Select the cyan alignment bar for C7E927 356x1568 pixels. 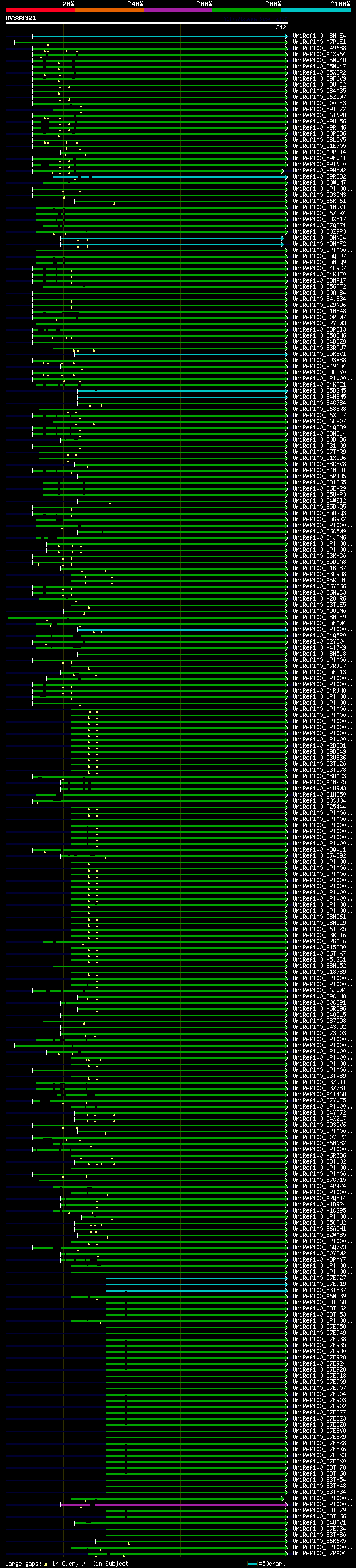[x=196, y=1278]
